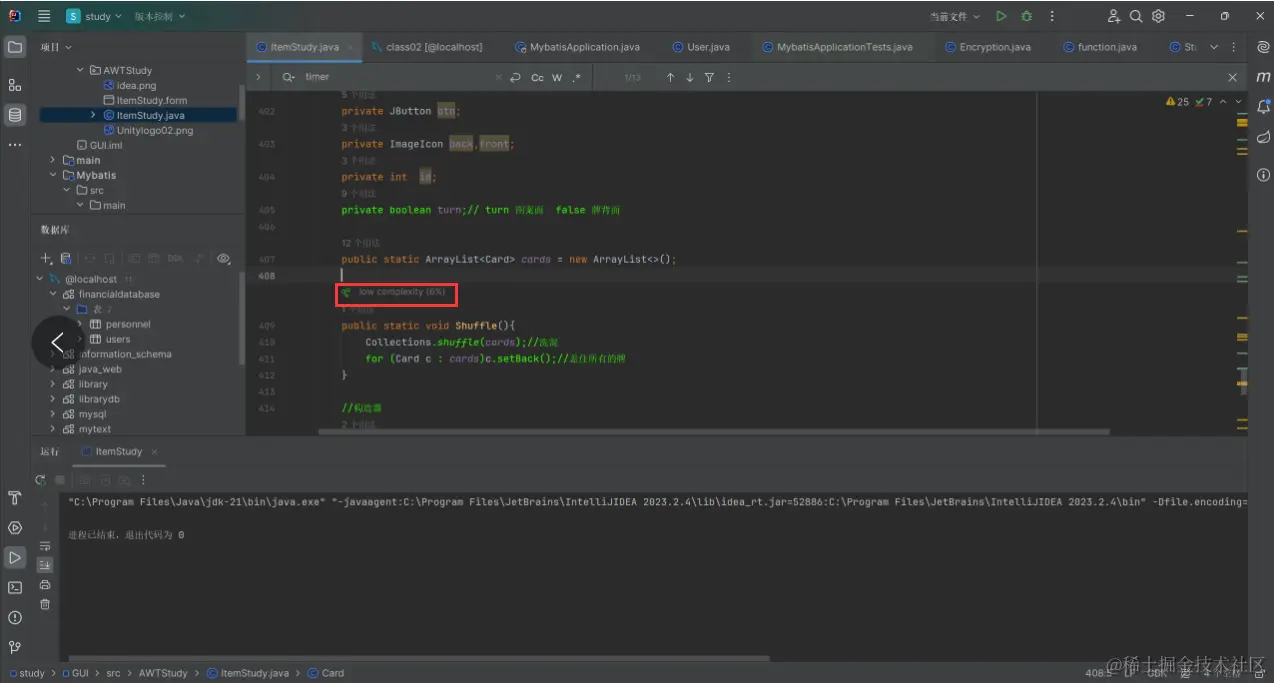Go to next search occurrence arrow
The width and height of the screenshot is (1274, 683).
coord(689,78)
